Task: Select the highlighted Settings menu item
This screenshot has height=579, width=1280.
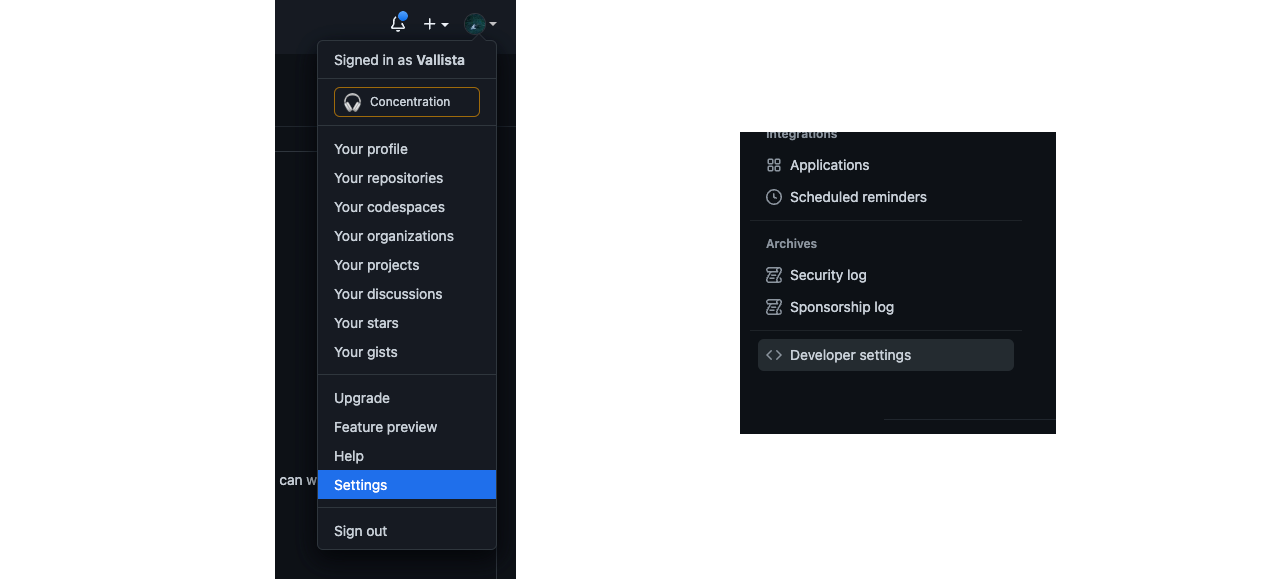Action: [x=361, y=485]
